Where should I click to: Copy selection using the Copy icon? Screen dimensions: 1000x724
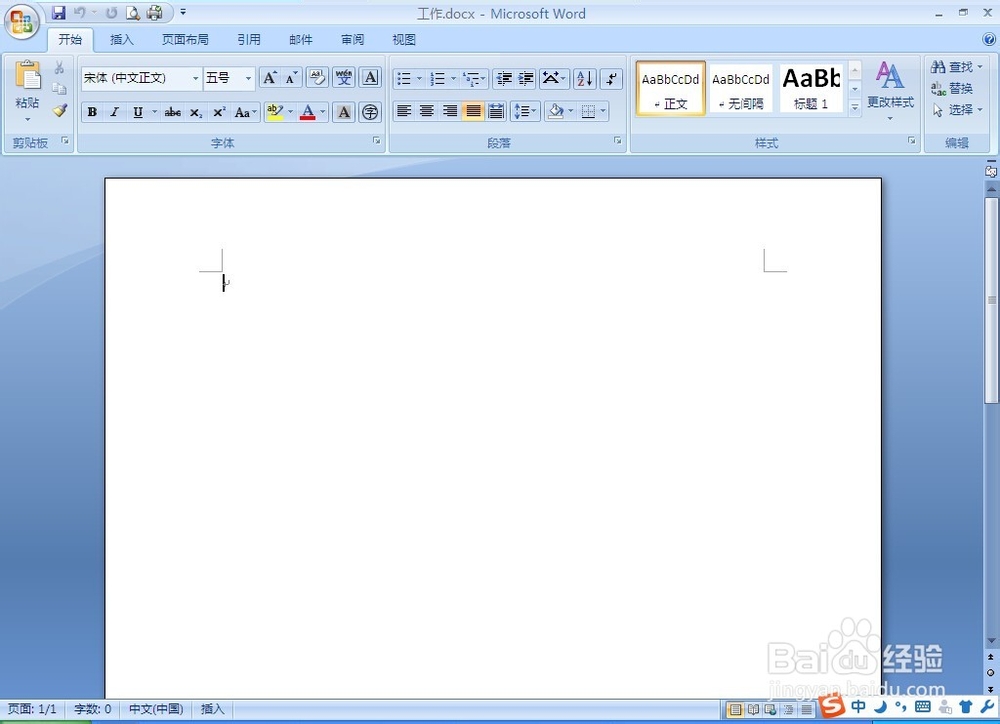pyautogui.click(x=59, y=88)
